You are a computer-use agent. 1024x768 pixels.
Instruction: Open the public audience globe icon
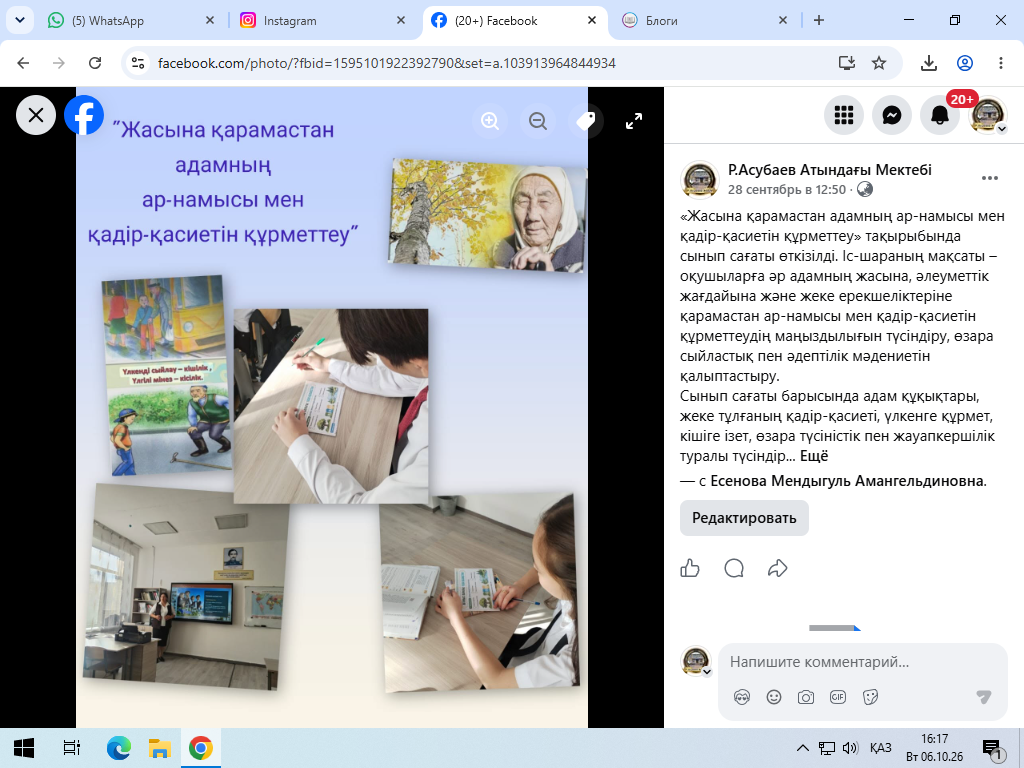coord(864,190)
